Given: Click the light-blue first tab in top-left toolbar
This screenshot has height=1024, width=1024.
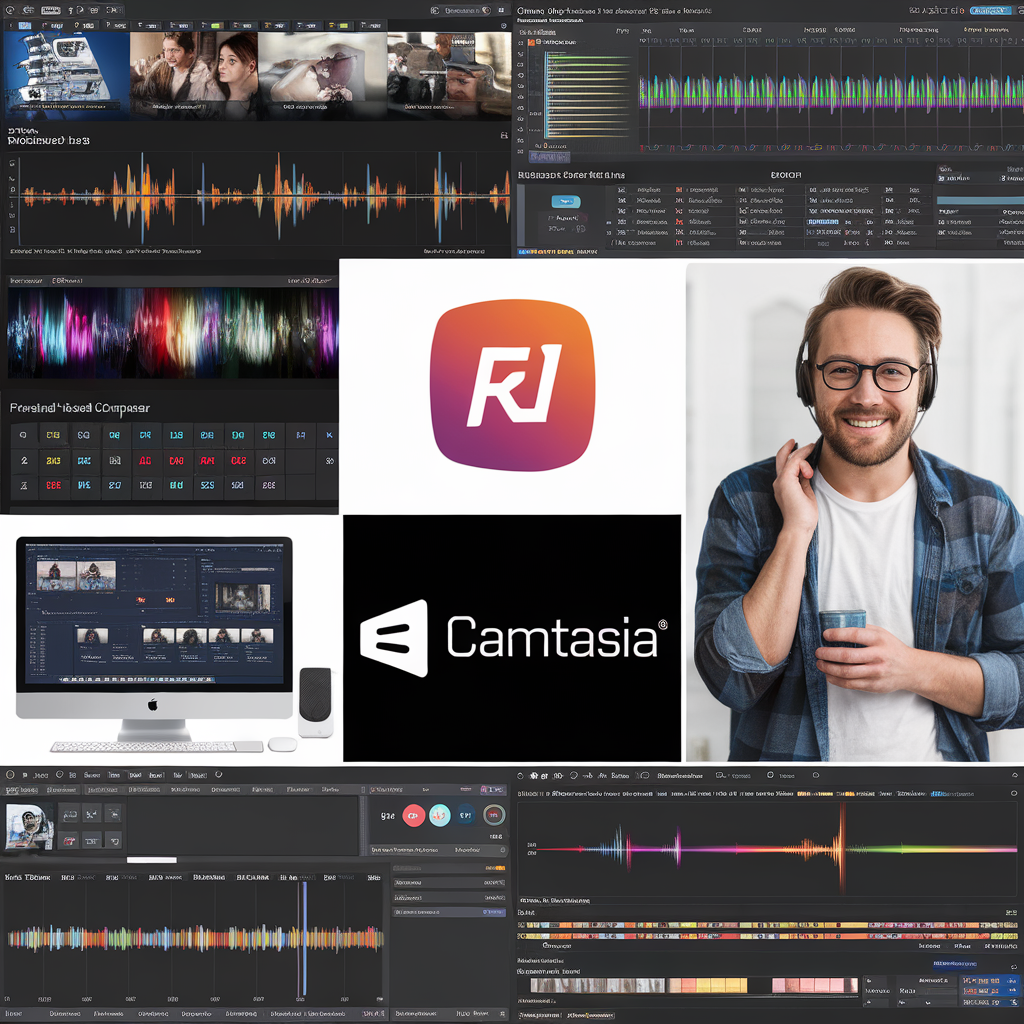Looking at the screenshot, I should 25,25.
